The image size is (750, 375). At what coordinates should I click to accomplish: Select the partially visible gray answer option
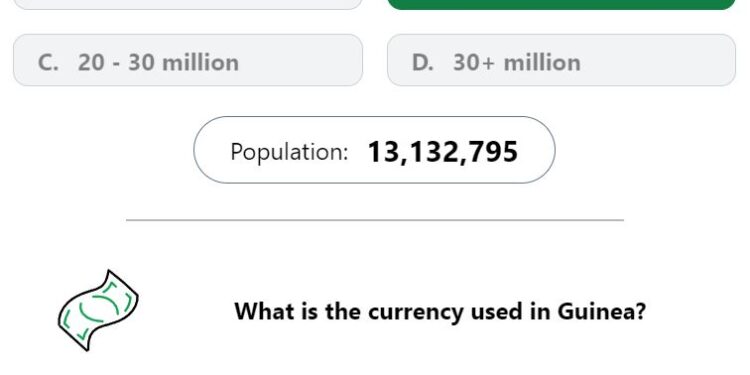tap(188, 4)
